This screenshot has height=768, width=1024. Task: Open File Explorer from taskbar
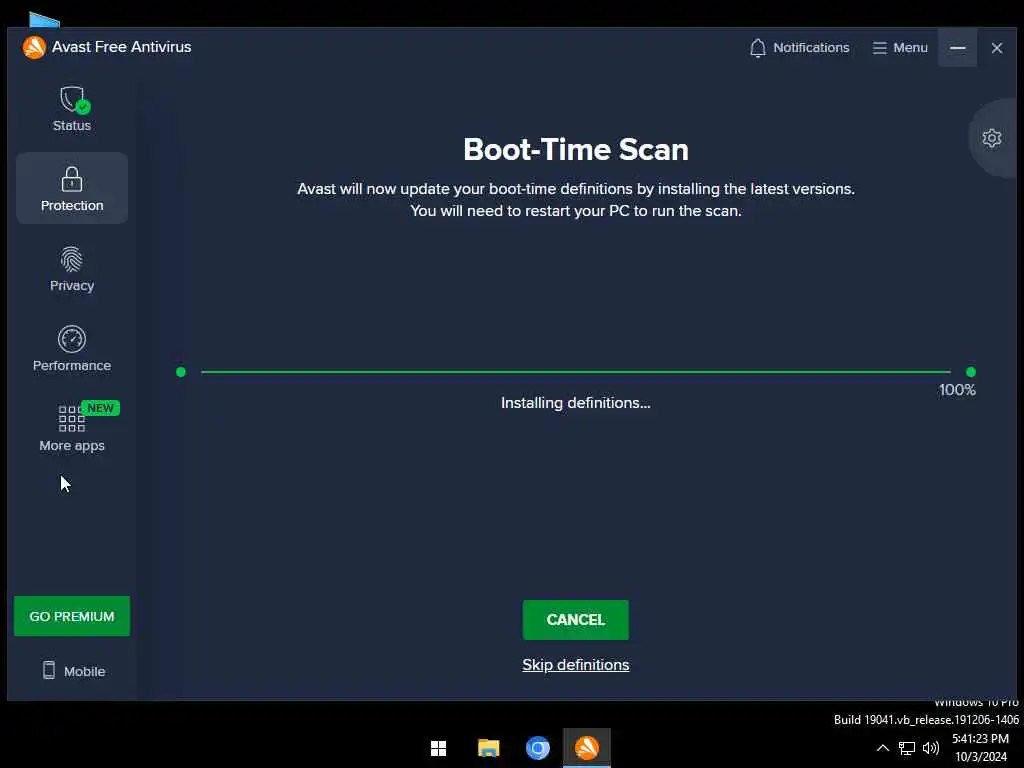[x=488, y=748]
